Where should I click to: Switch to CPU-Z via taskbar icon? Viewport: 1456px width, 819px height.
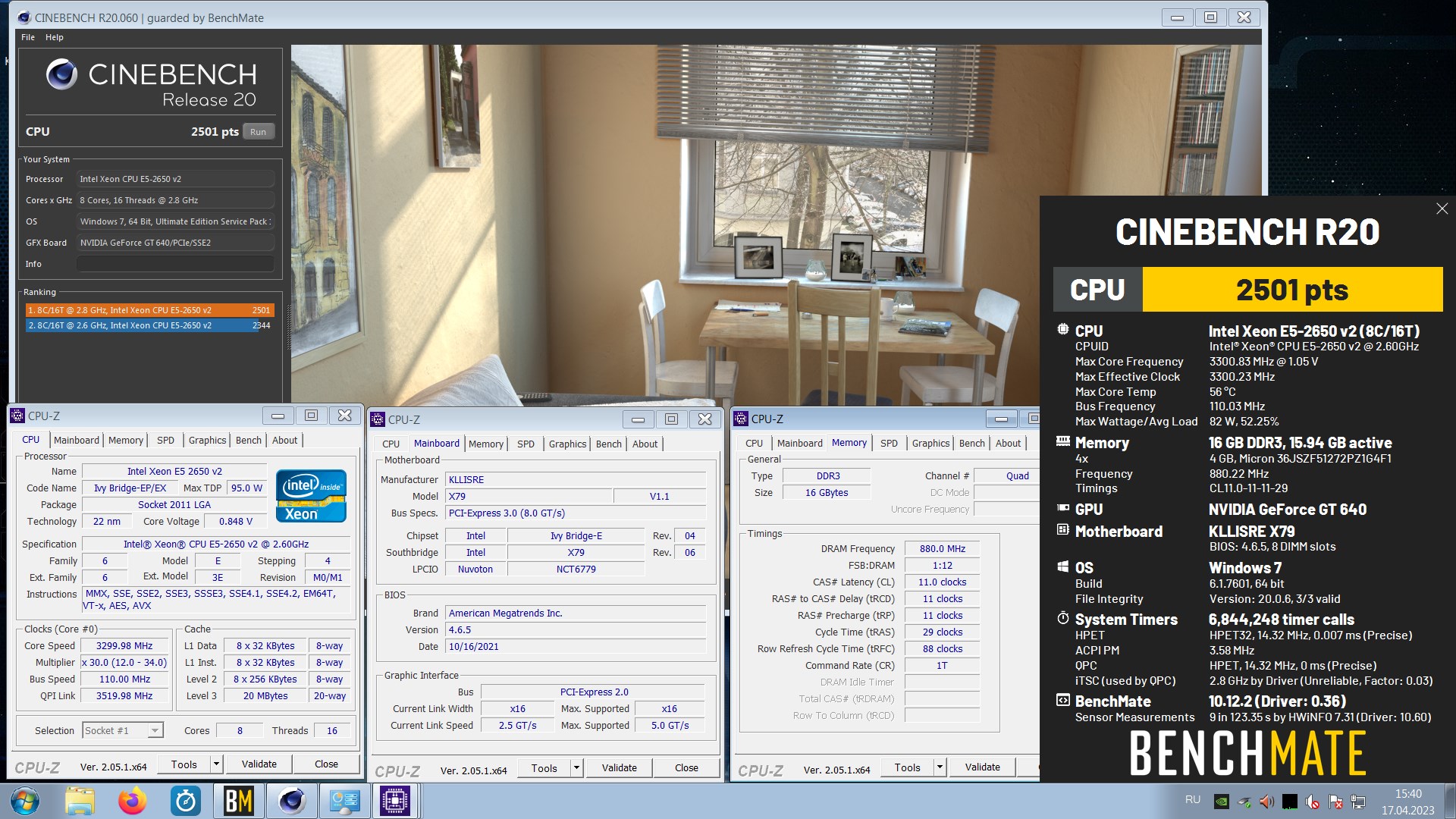click(x=395, y=801)
